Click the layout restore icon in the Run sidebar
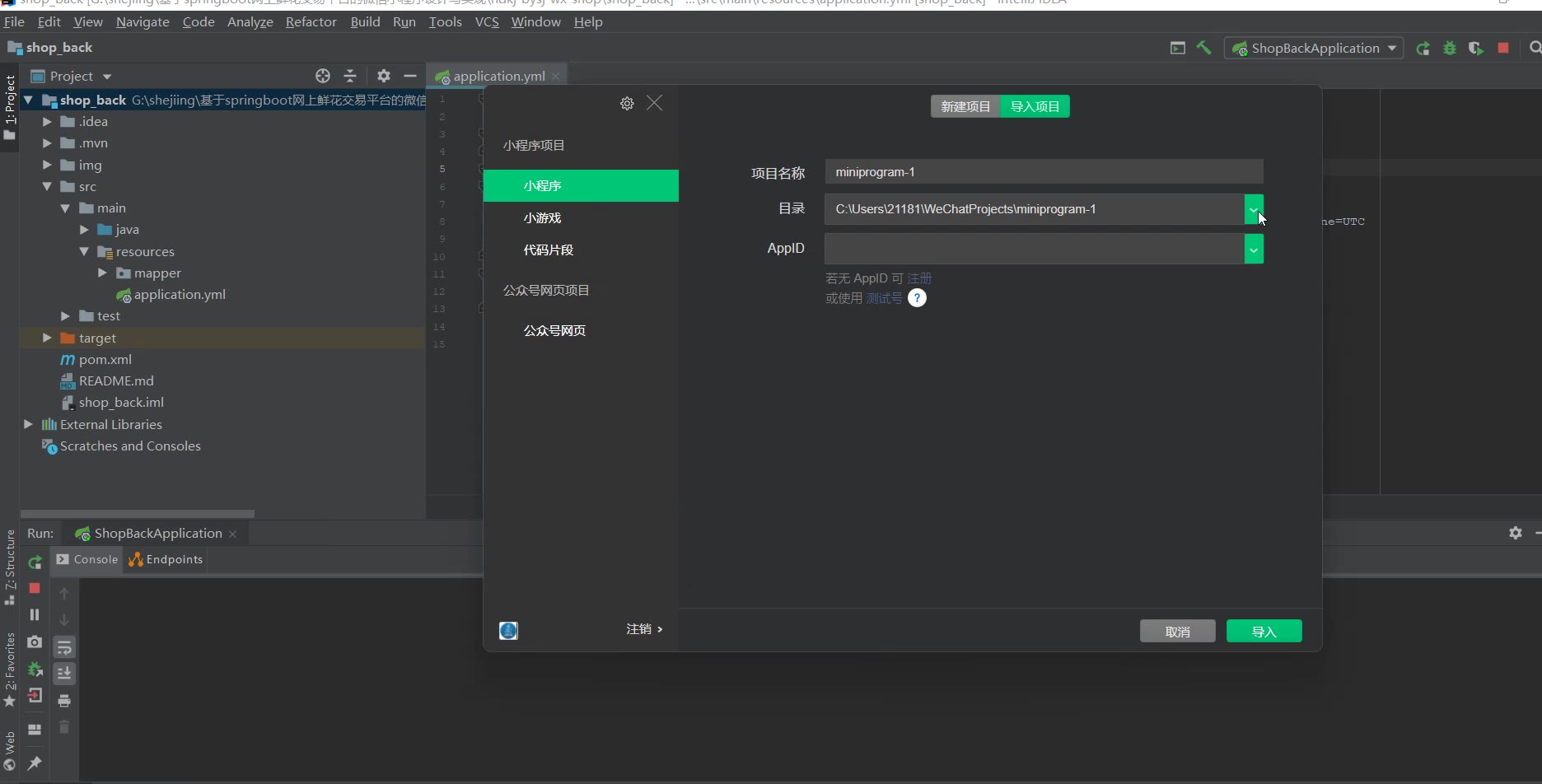This screenshot has height=784, width=1542. pos(35,730)
